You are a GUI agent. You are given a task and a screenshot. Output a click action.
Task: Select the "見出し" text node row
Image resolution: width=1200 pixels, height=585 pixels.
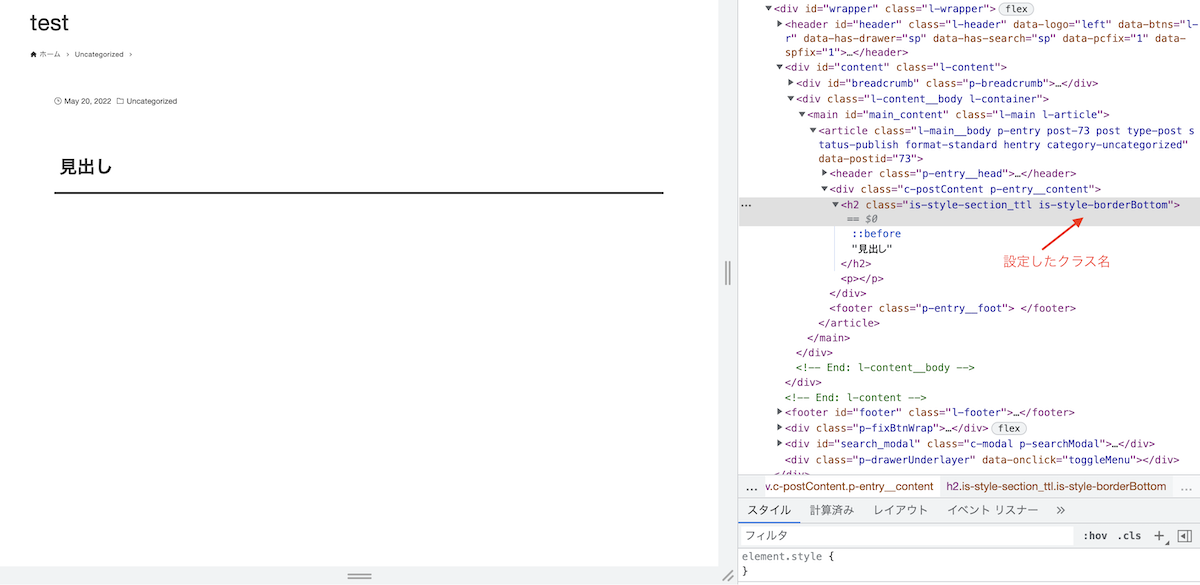(871, 249)
